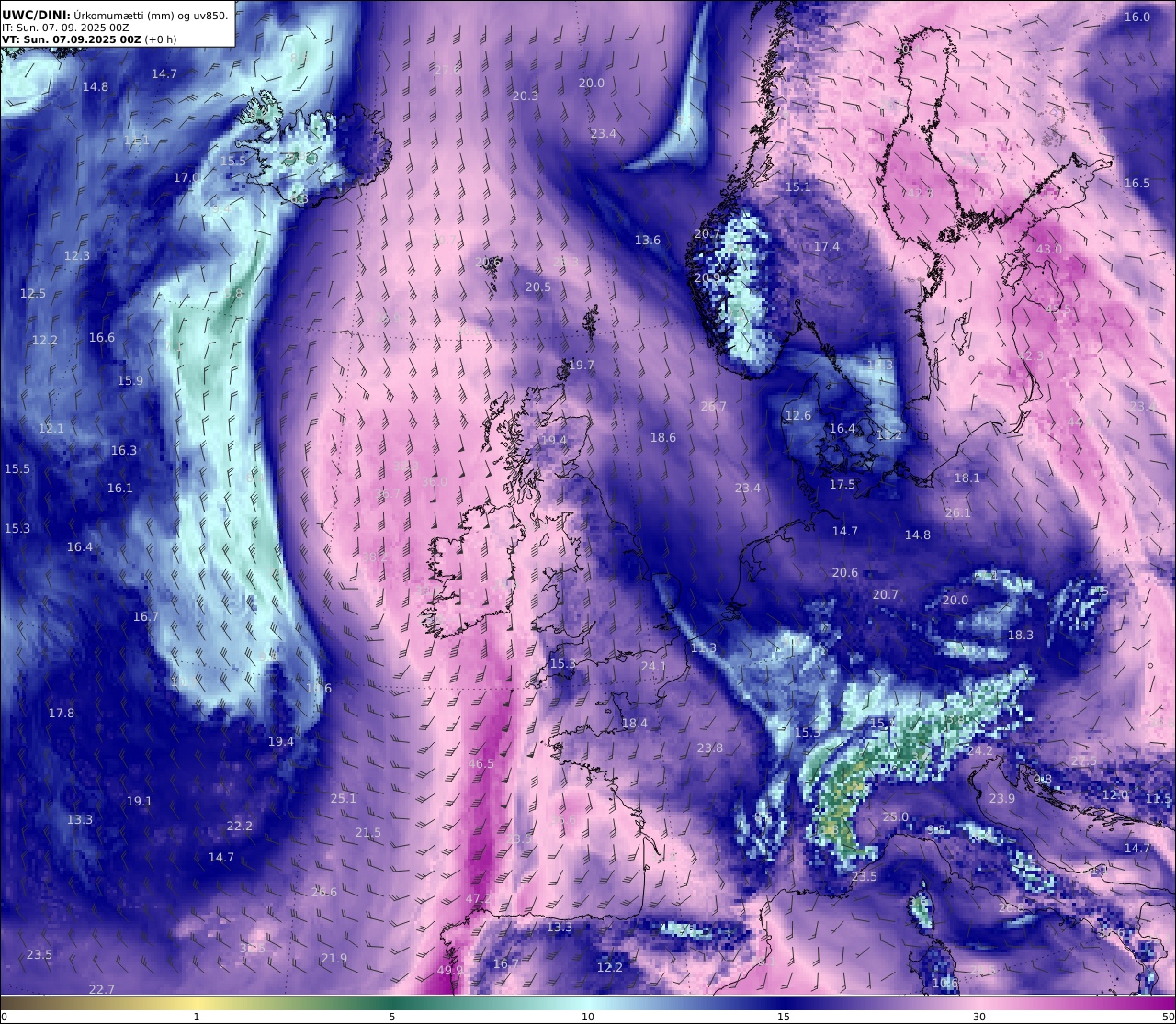Click the map value 20.9
The image size is (1176, 1024).
click(707, 277)
